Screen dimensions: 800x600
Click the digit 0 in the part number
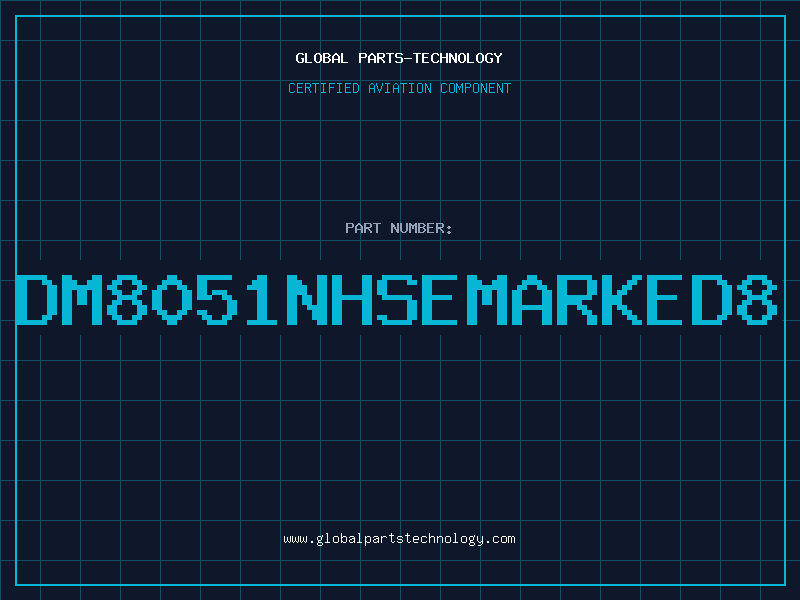click(172, 299)
